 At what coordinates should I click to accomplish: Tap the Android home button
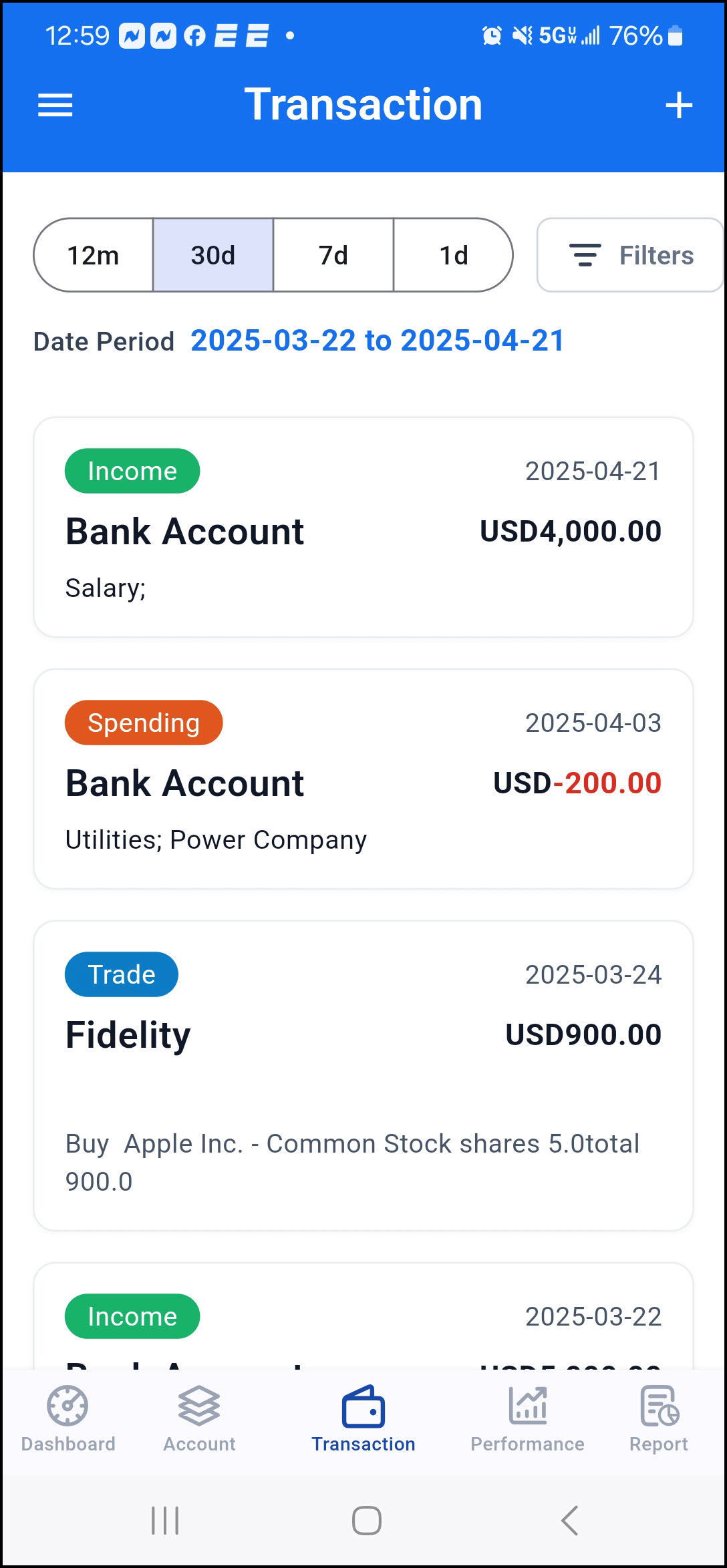pyautogui.click(x=366, y=1521)
